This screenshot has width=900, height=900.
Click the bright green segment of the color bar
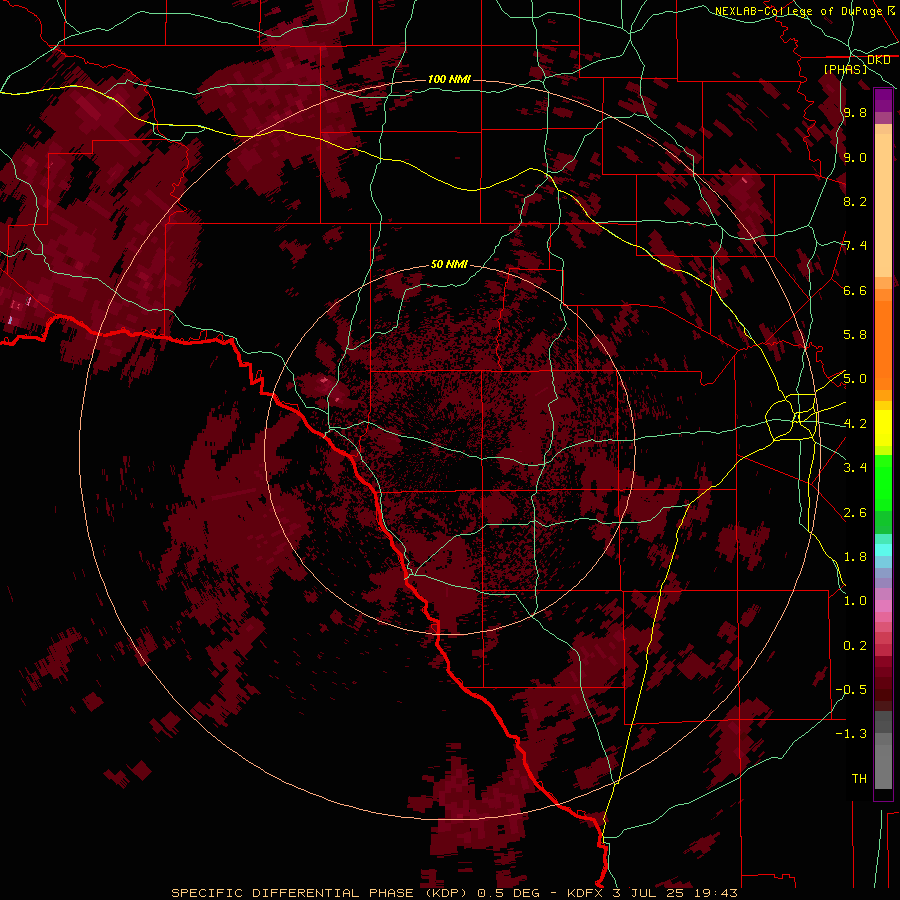883,483
